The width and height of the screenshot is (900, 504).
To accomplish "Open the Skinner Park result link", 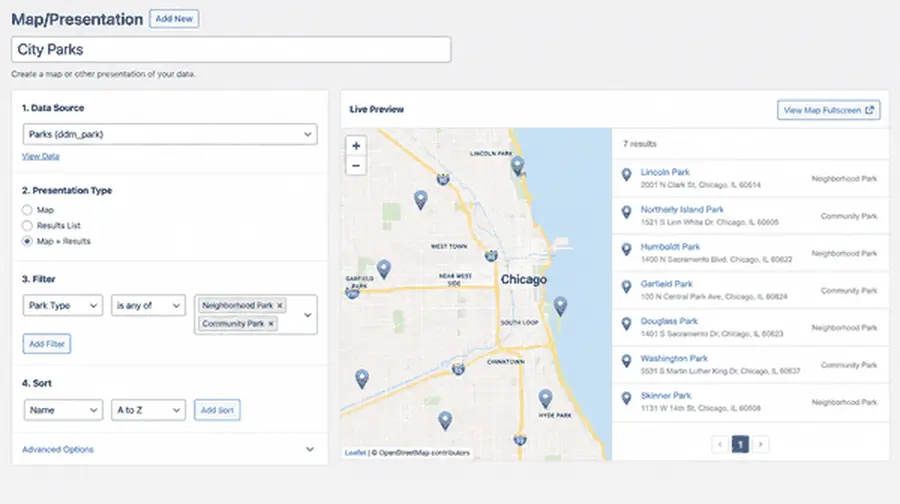I will coord(666,396).
